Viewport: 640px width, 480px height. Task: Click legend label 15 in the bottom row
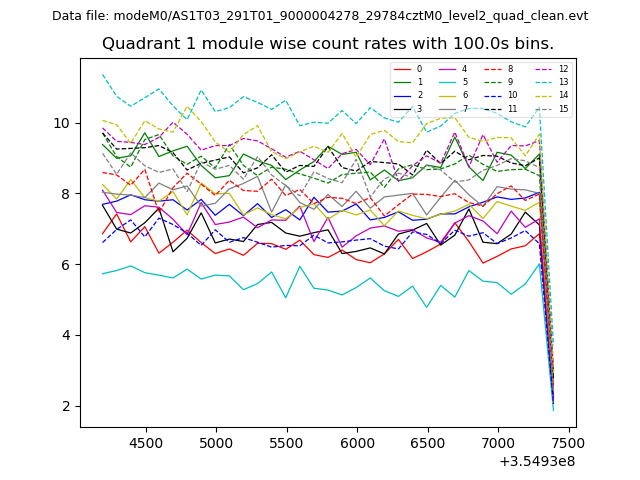tap(563, 108)
